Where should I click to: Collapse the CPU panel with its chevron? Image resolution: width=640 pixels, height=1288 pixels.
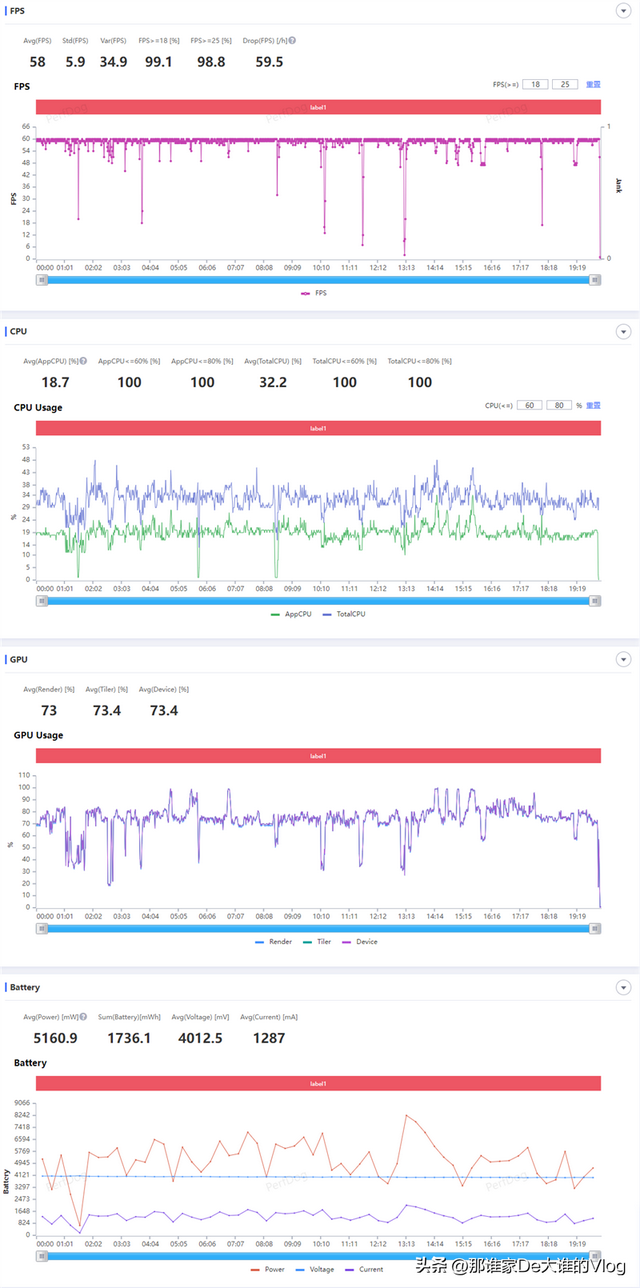(623, 331)
